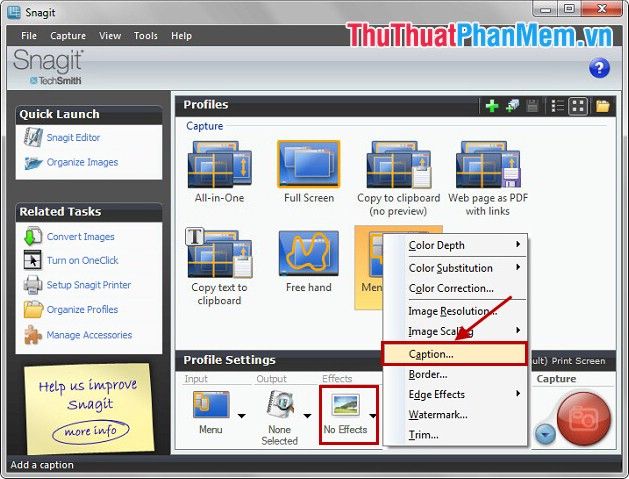Select Copy to clipboard (no preview) profile
Viewport: 629px width, 479px height.
pos(399,178)
